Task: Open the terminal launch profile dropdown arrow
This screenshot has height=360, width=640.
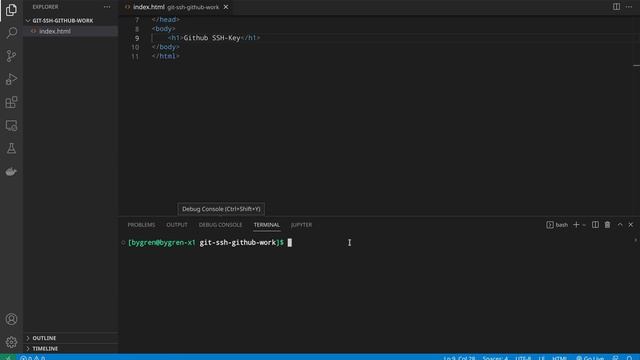Action: pyautogui.click(x=584, y=225)
